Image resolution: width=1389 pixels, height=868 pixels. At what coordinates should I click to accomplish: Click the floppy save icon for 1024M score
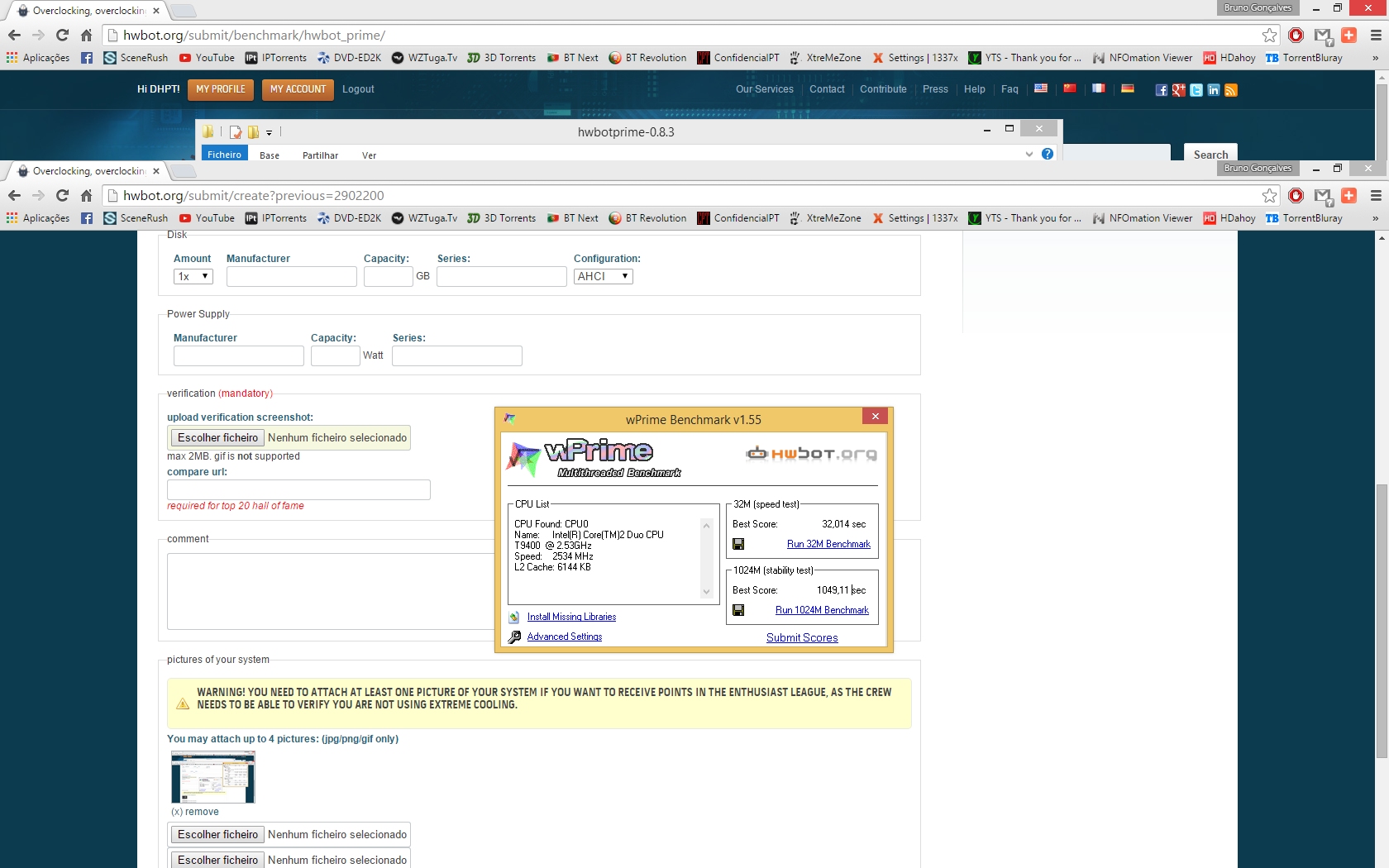[x=738, y=610]
